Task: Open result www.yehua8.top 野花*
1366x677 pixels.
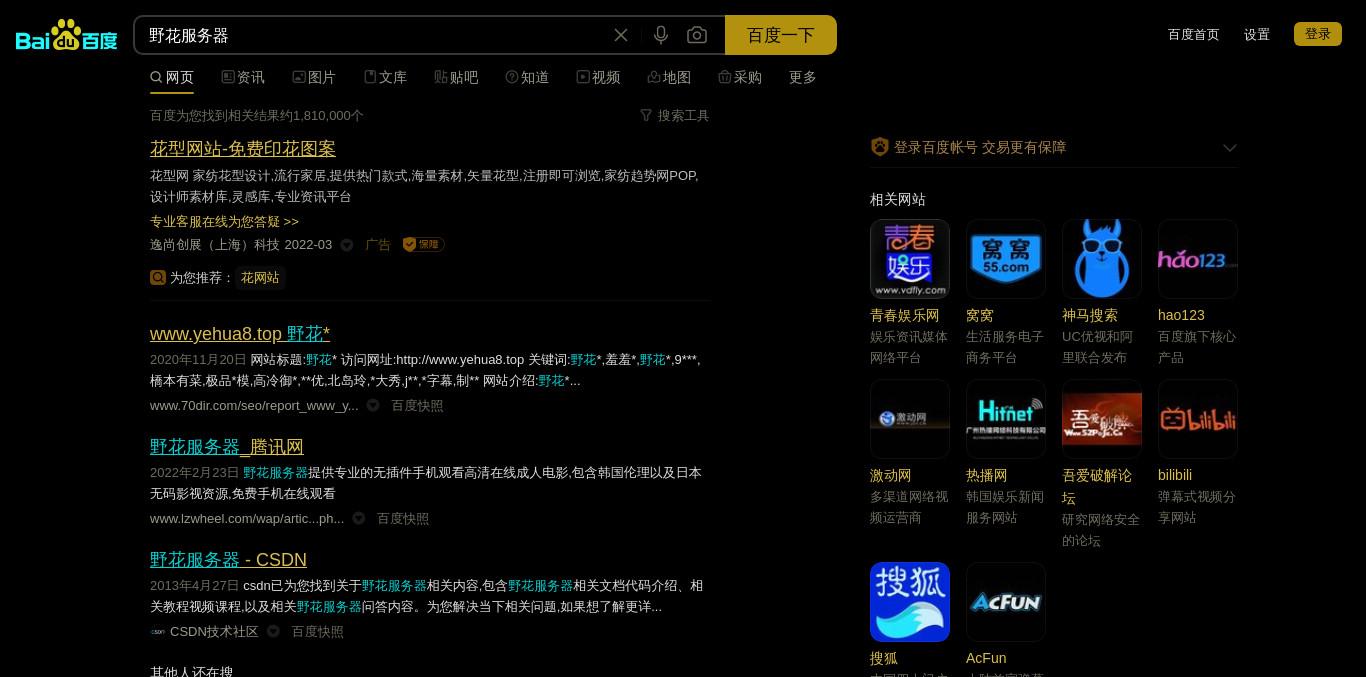Action: [240, 333]
